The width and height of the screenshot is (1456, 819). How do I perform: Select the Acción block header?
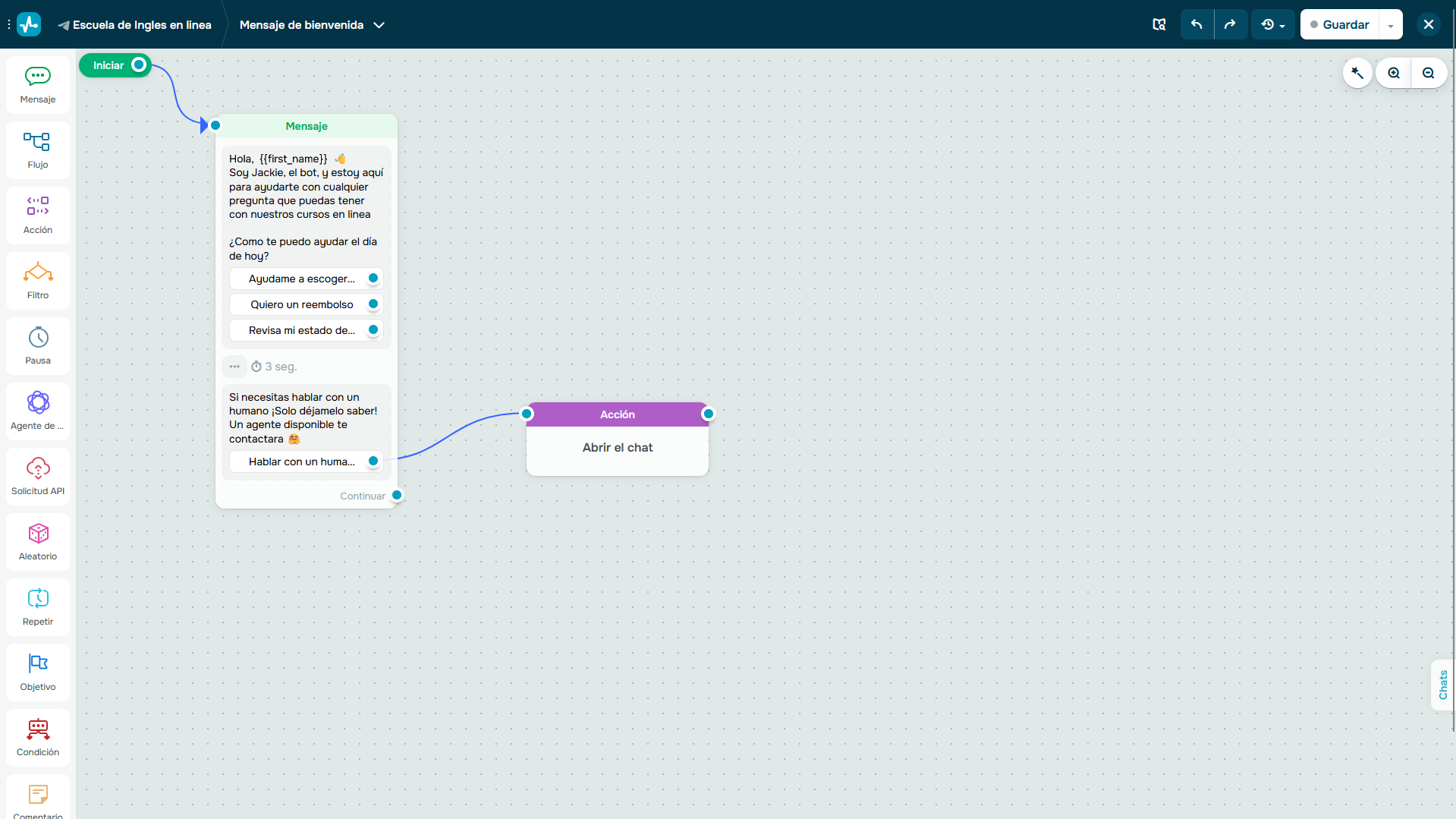pyautogui.click(x=618, y=414)
